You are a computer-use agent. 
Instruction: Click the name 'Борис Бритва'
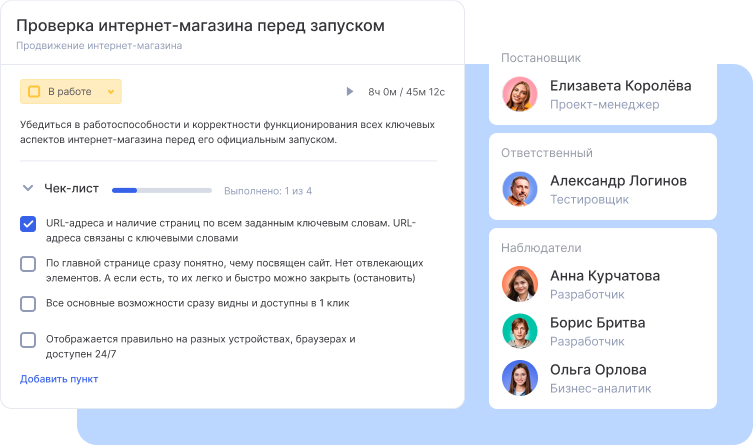tap(597, 323)
